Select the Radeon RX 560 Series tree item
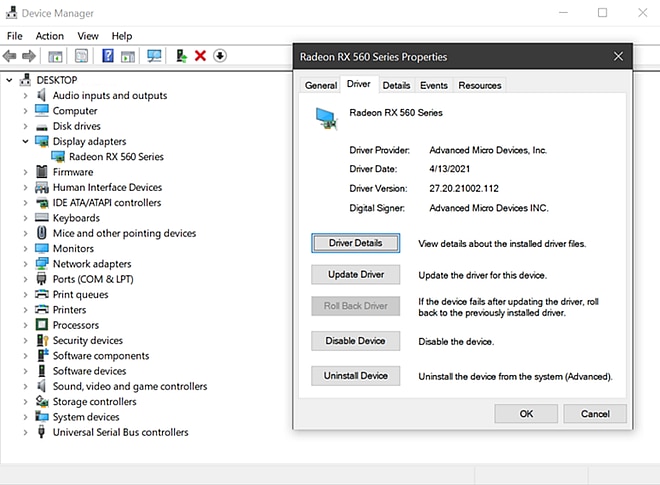This screenshot has height=485, width=660. [x=116, y=157]
